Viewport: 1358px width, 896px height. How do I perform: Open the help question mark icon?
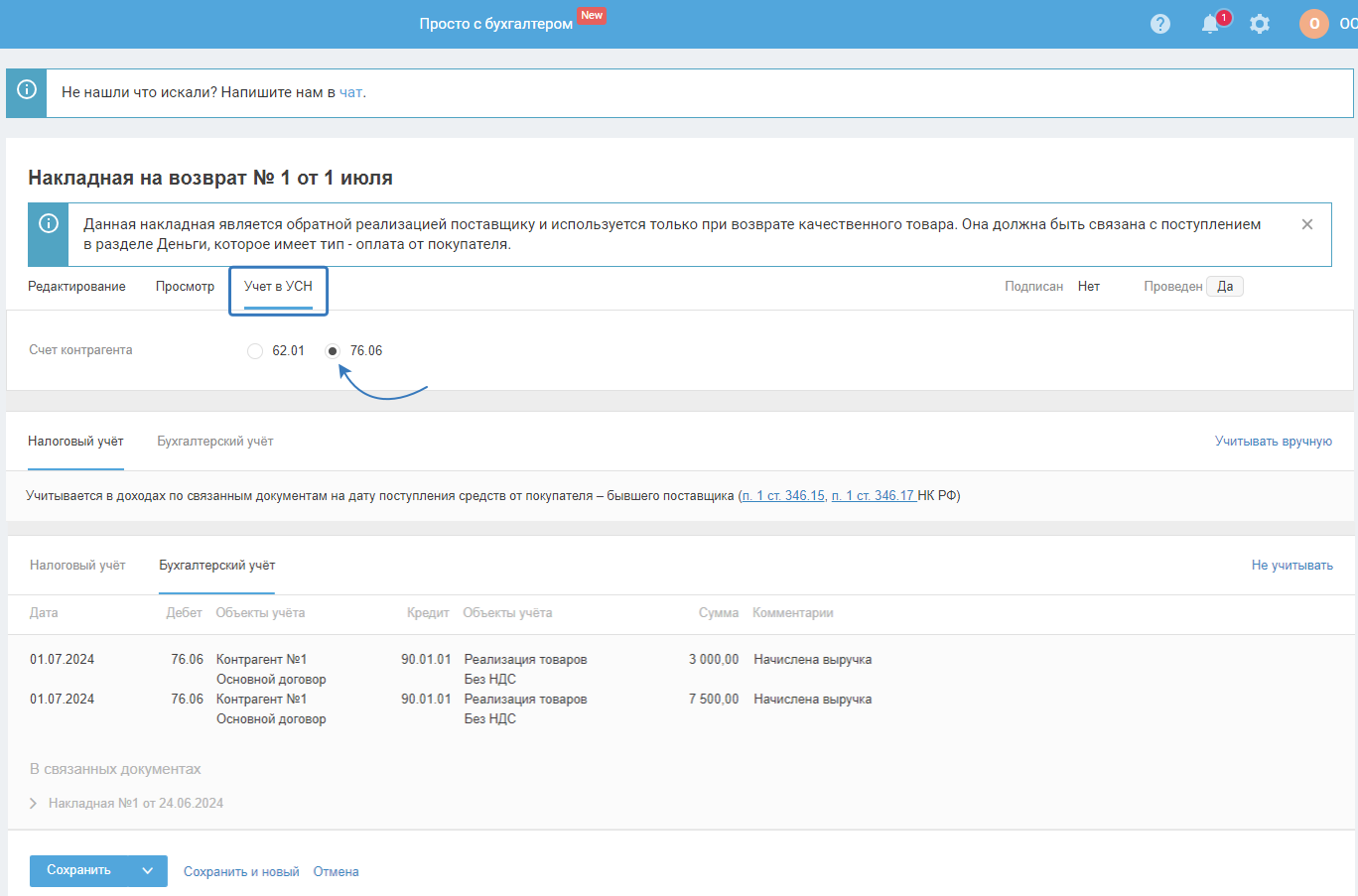point(1159,24)
